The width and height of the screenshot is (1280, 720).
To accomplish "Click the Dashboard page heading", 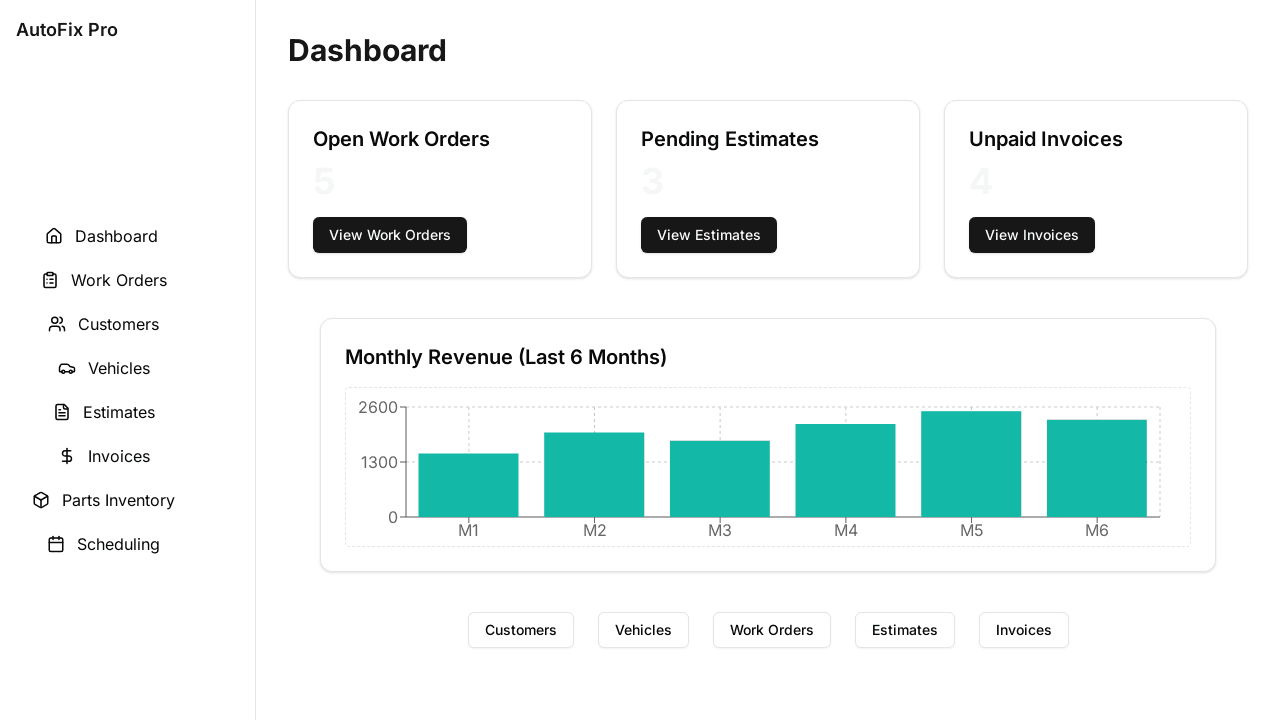I will pos(367,50).
